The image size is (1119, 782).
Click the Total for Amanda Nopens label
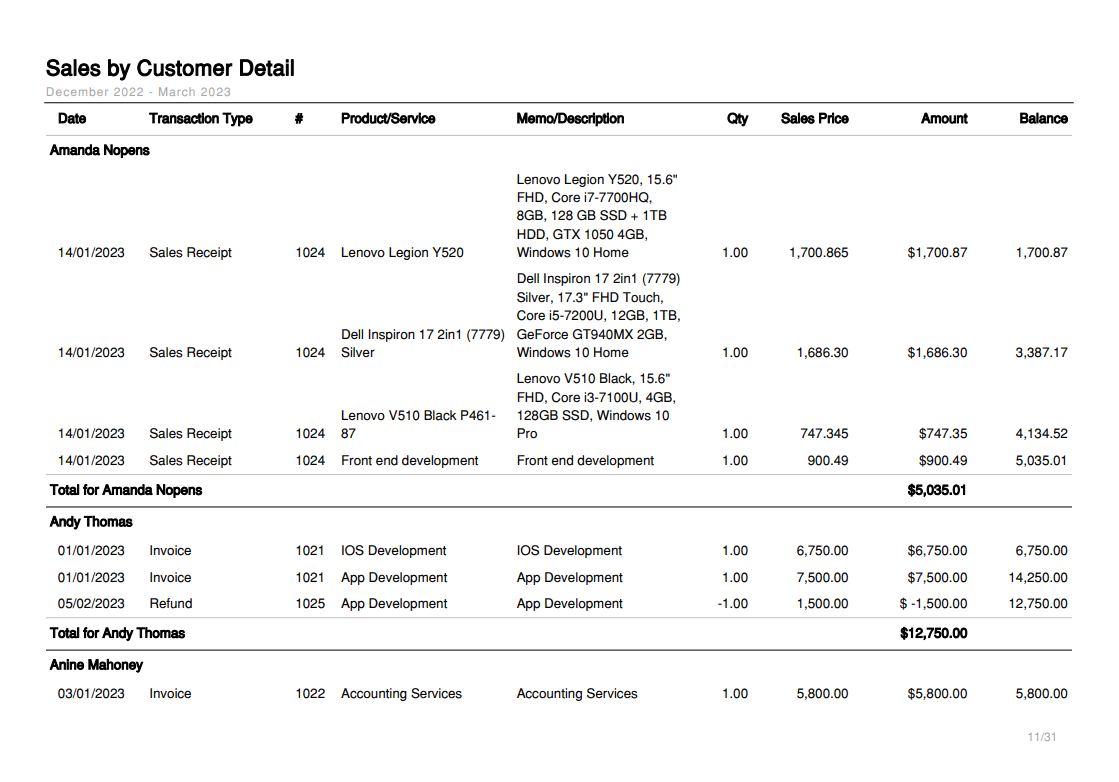point(126,490)
